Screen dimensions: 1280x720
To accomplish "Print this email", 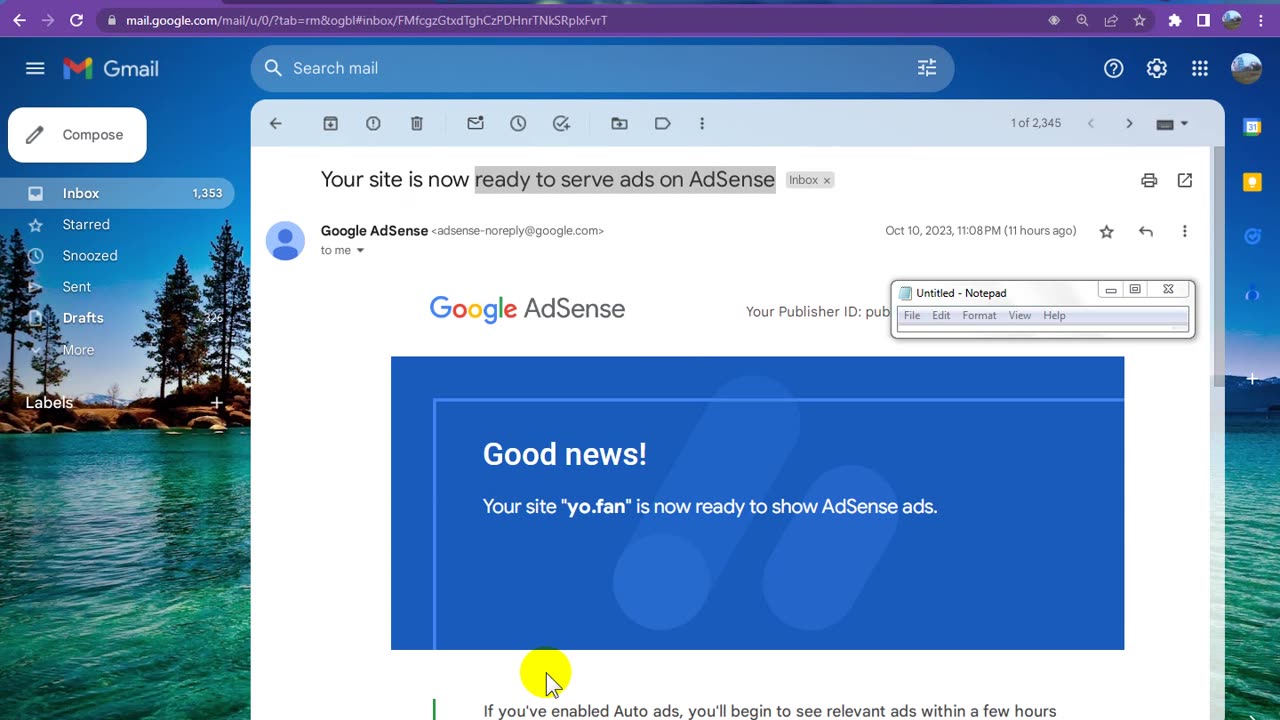I will click(x=1149, y=180).
